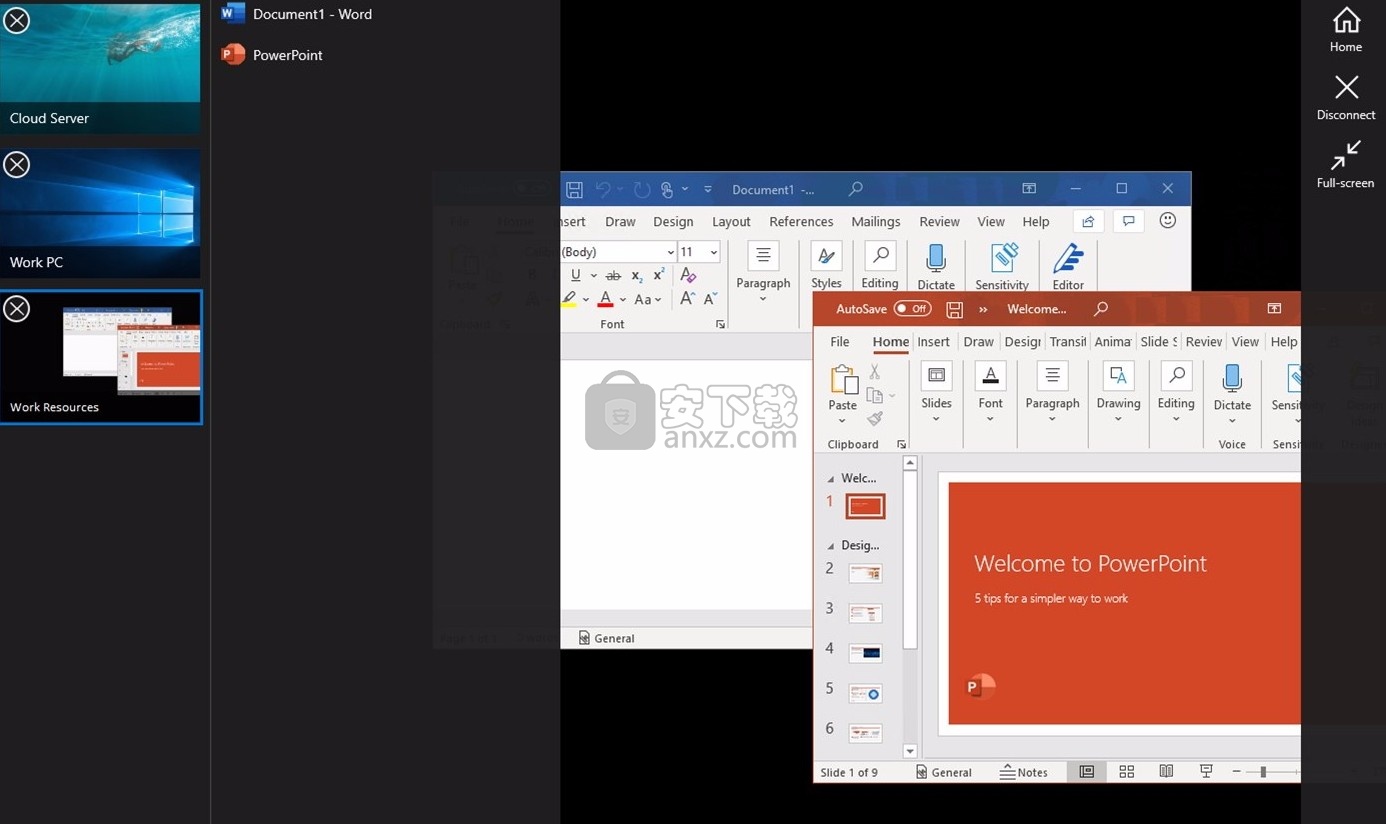Open the Mailings tab in Word
This screenshot has height=824, width=1386.
875,222
